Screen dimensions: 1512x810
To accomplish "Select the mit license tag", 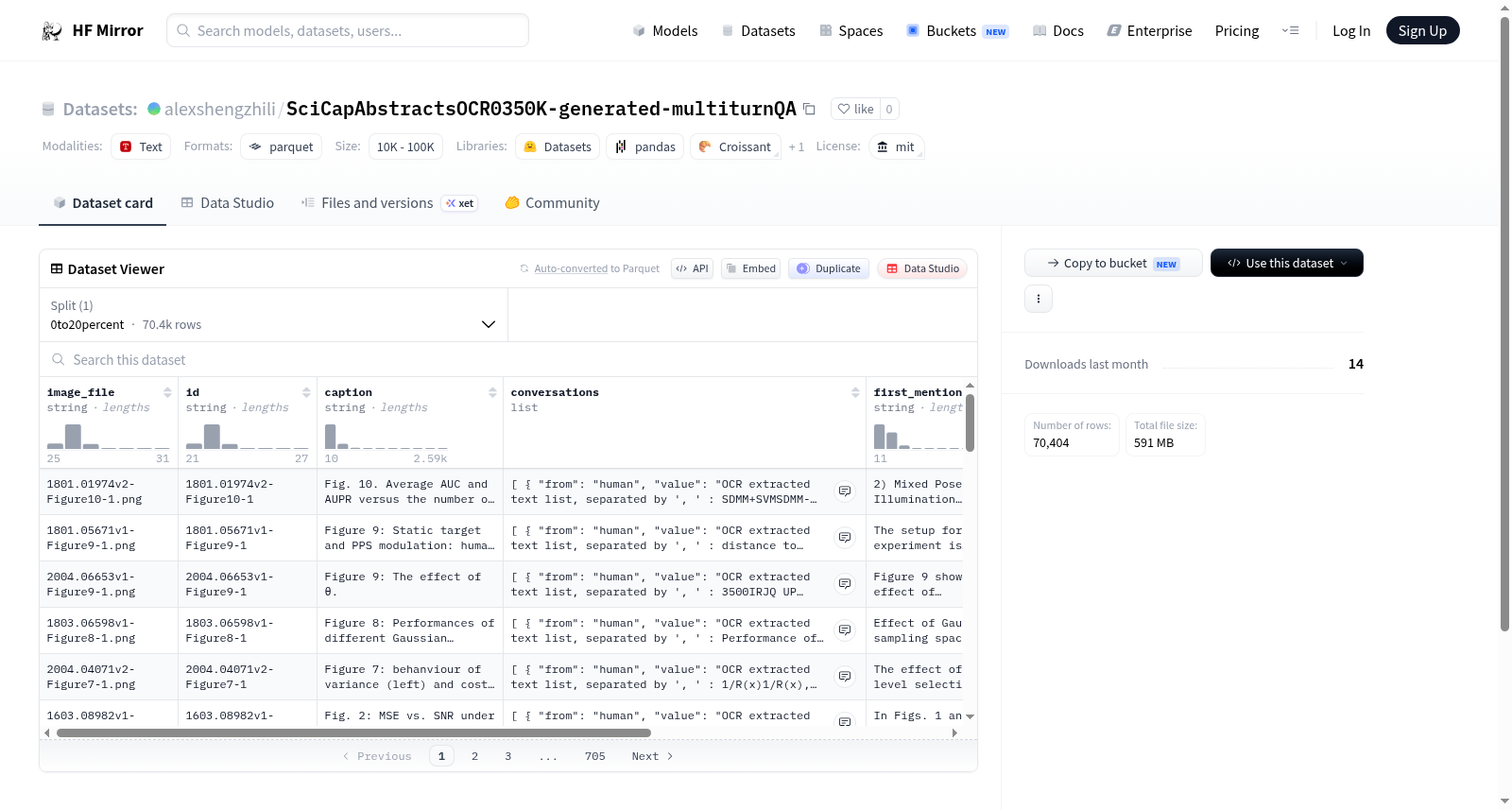I will pos(896,146).
